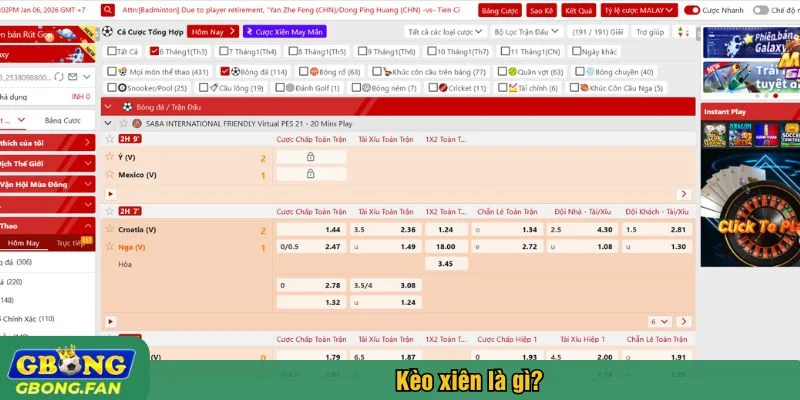800x400 pixels.
Task: Open the Tỷ lệ cược MALAY dropdown
Action: click(x=639, y=10)
